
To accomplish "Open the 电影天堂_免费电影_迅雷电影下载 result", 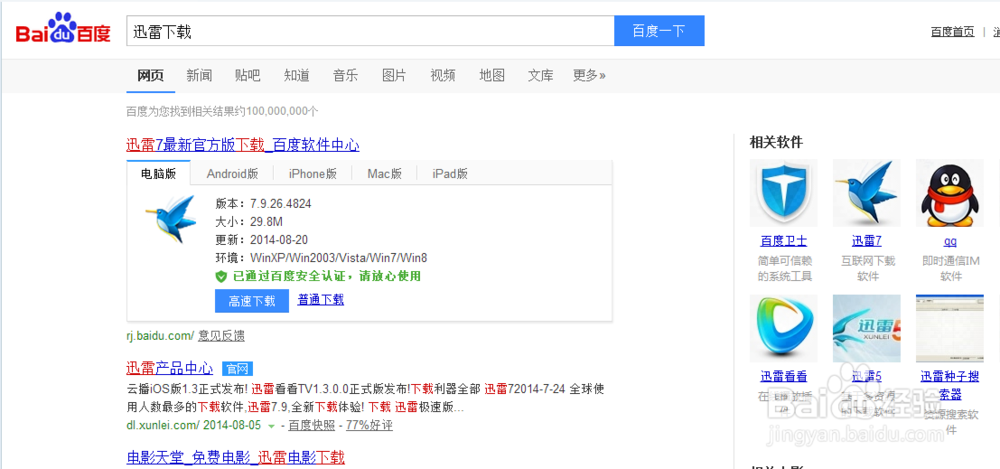I will pyautogui.click(x=235, y=457).
